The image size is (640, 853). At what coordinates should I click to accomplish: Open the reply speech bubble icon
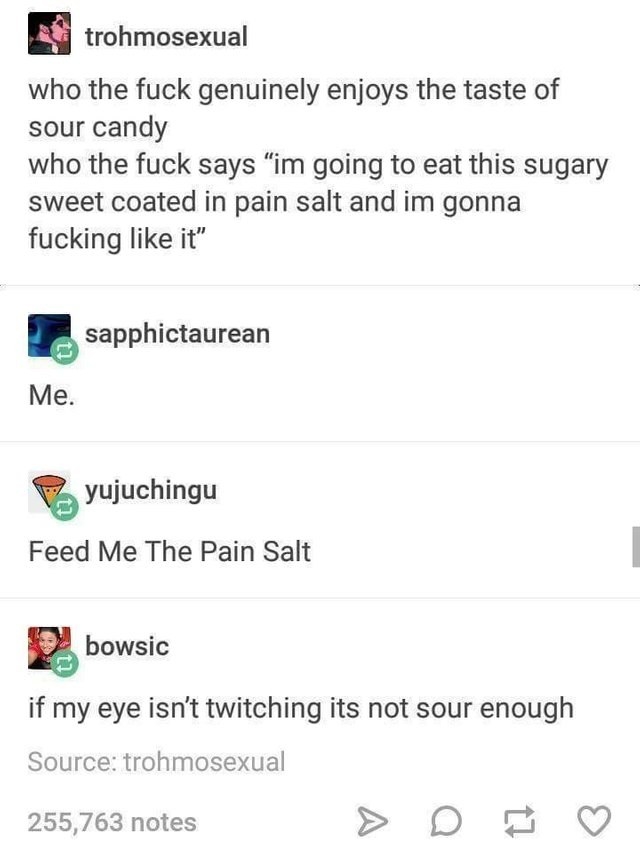pyautogui.click(x=446, y=821)
